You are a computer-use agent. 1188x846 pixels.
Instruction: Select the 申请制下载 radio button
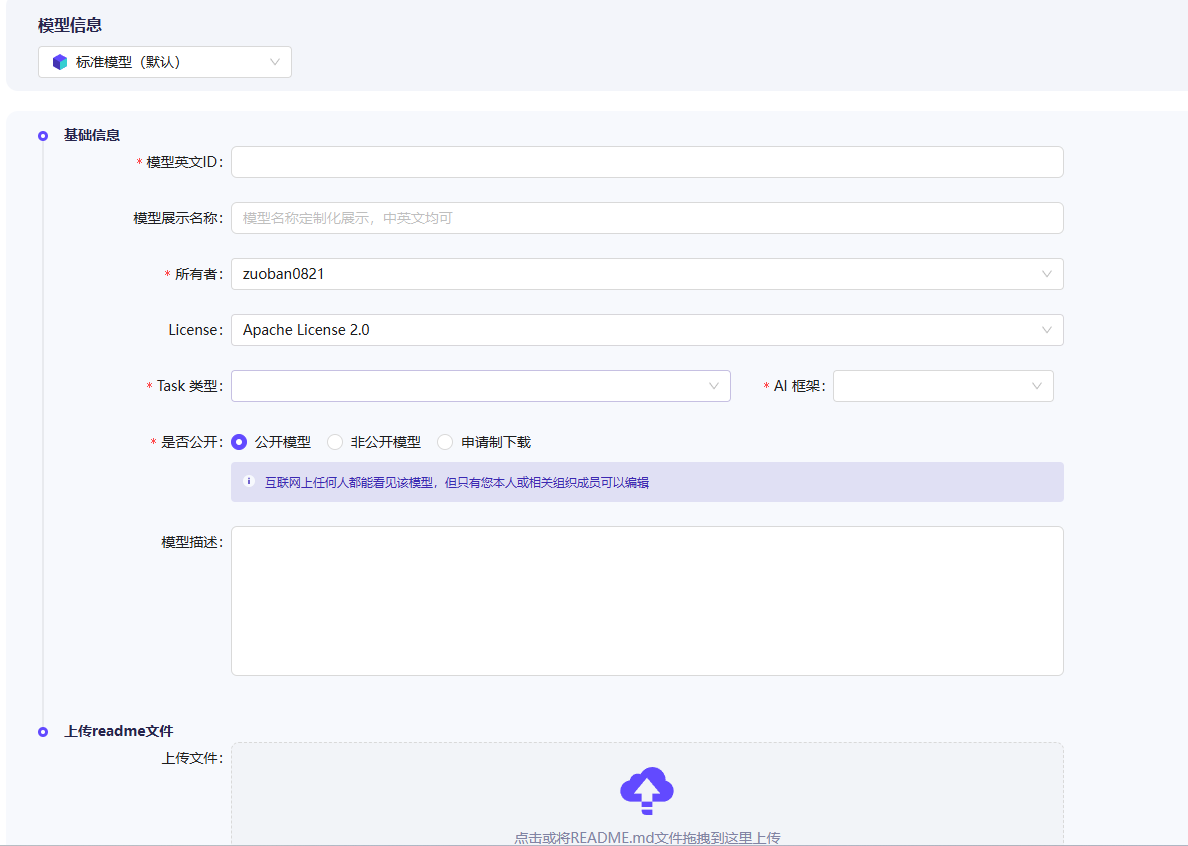[445, 442]
